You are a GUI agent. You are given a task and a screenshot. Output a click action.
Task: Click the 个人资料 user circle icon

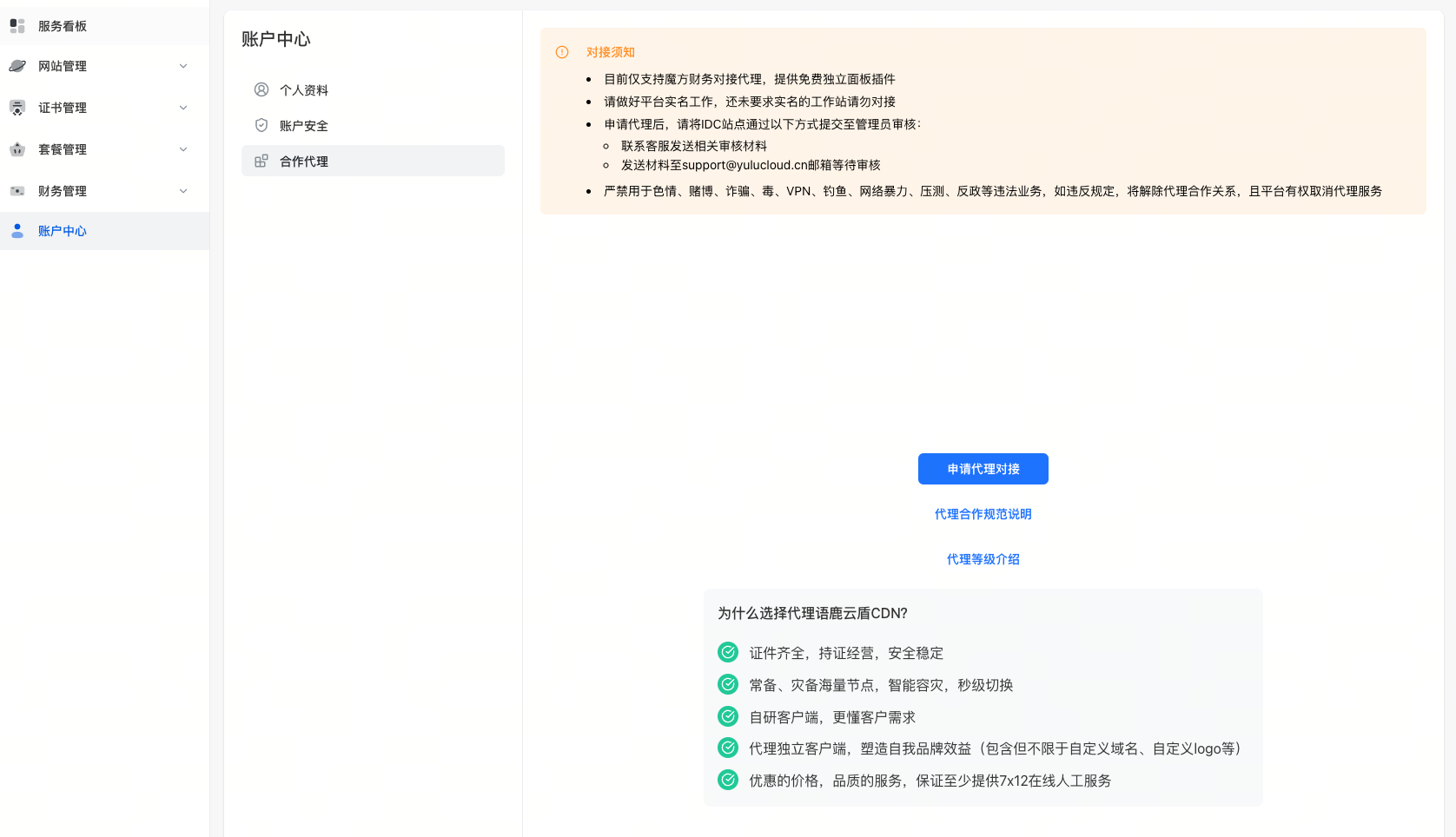261,89
